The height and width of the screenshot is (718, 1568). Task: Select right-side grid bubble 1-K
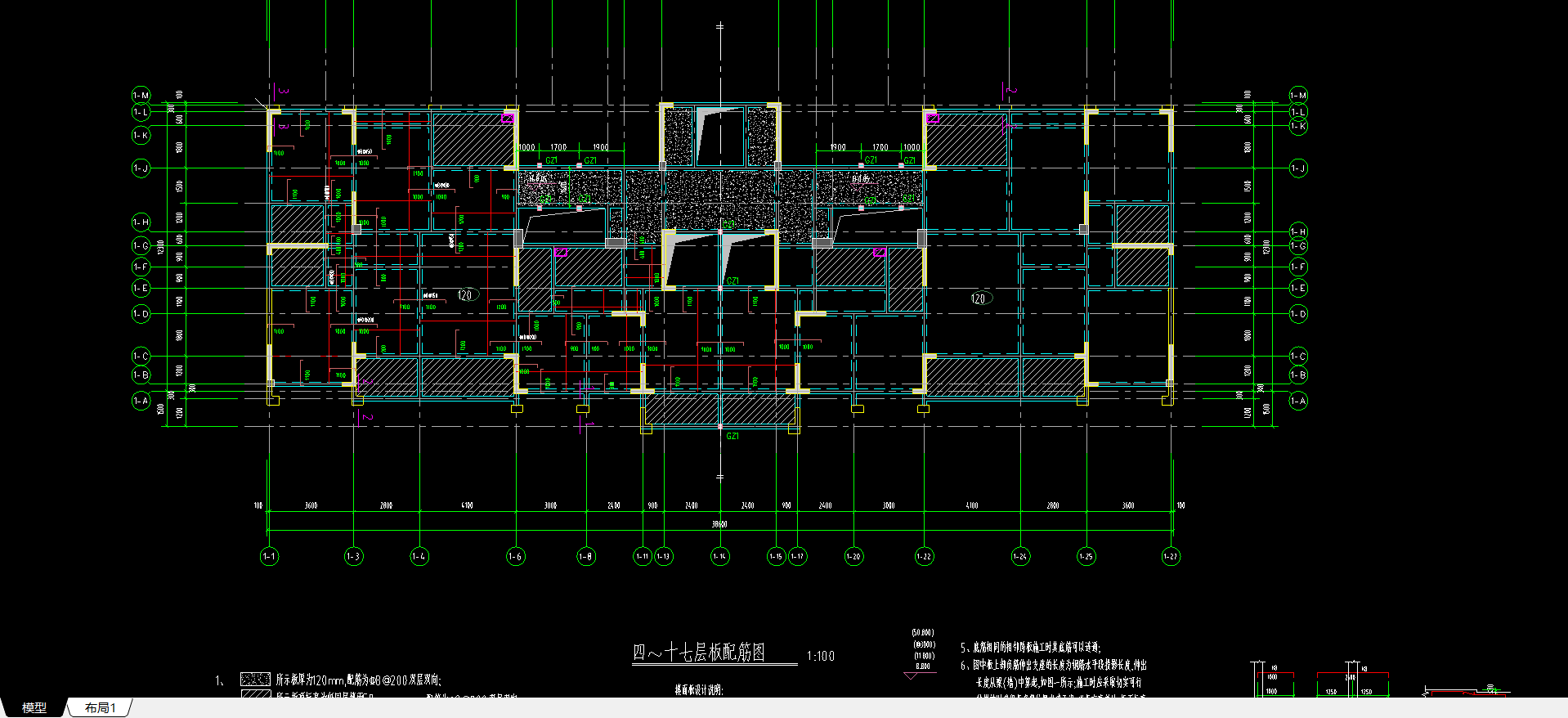coord(1298,127)
